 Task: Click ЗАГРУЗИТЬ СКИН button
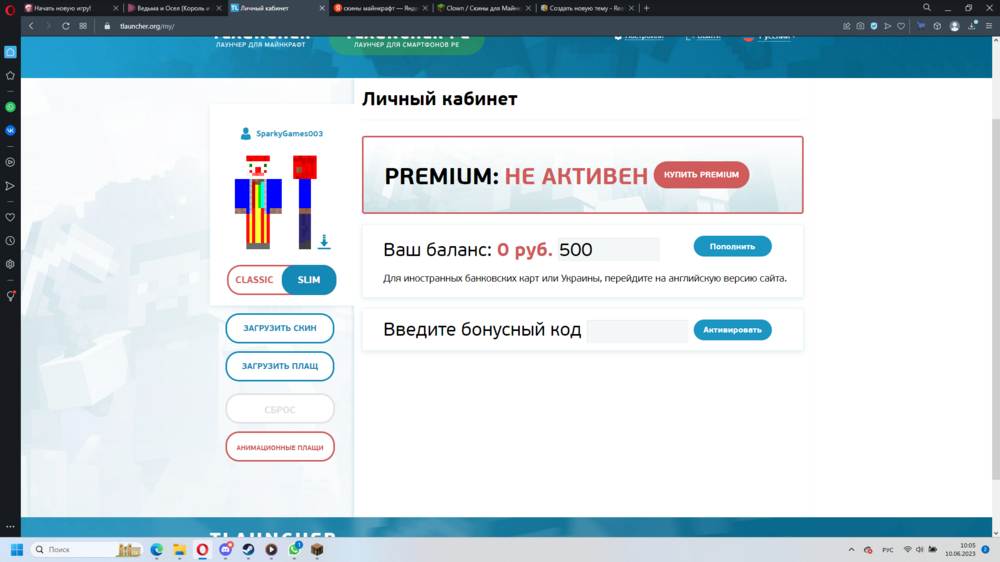click(279, 328)
